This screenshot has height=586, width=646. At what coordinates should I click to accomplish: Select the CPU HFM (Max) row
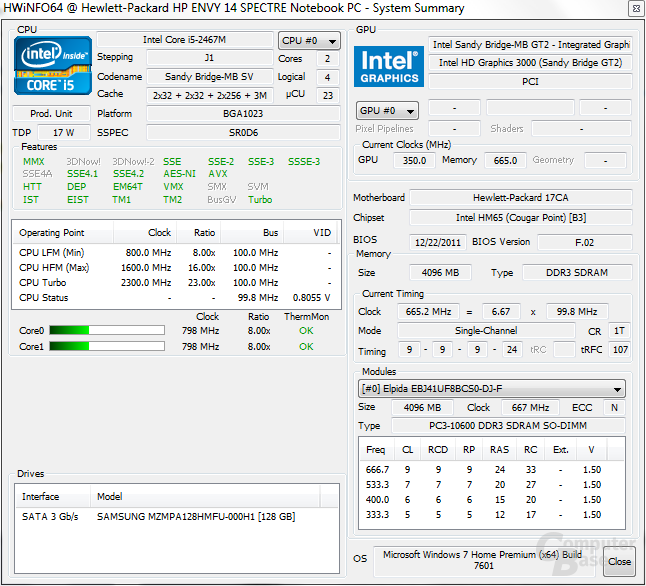coord(176,268)
